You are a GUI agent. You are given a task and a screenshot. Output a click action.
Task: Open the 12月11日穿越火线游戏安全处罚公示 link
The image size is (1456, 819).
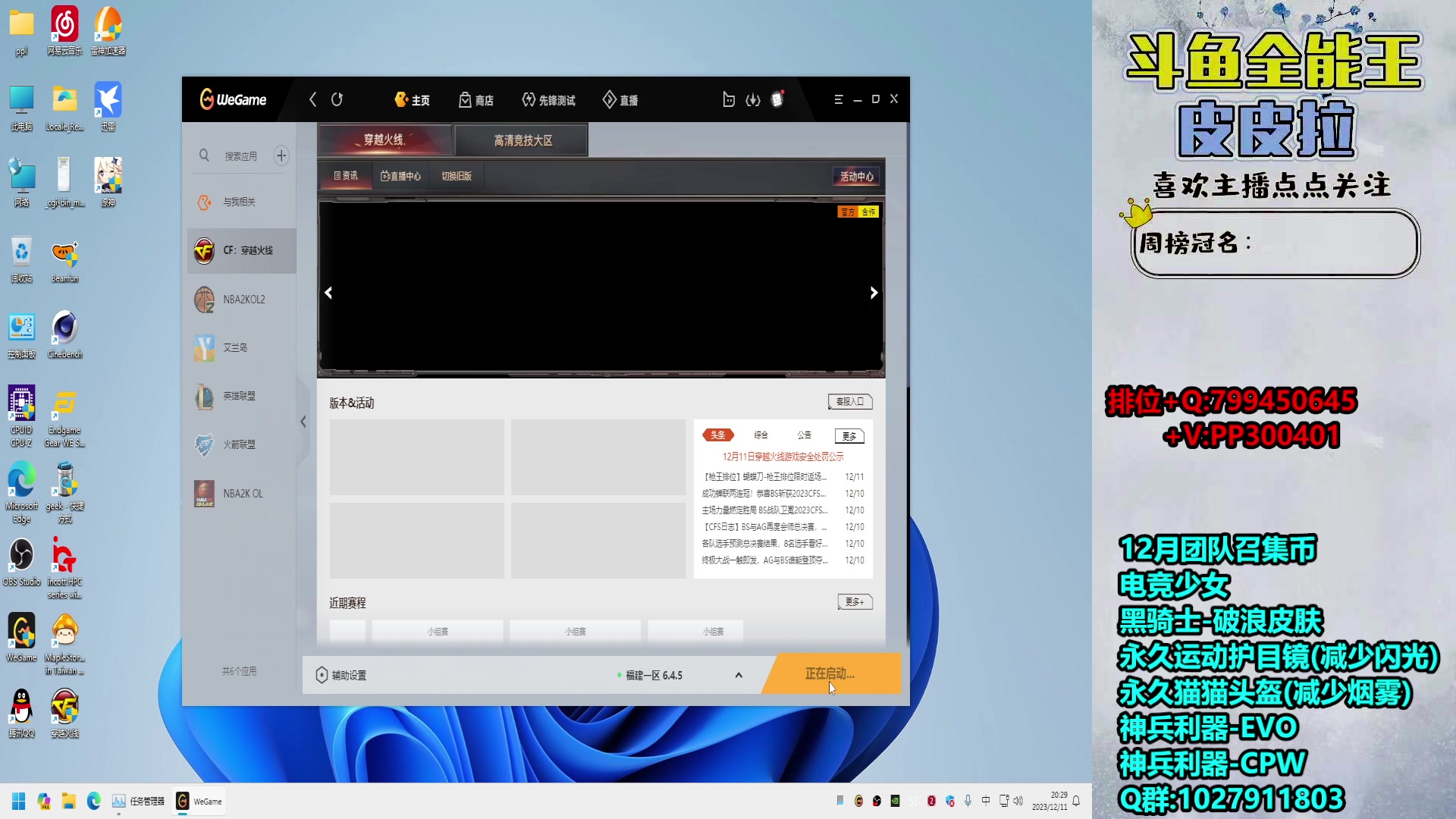(783, 457)
